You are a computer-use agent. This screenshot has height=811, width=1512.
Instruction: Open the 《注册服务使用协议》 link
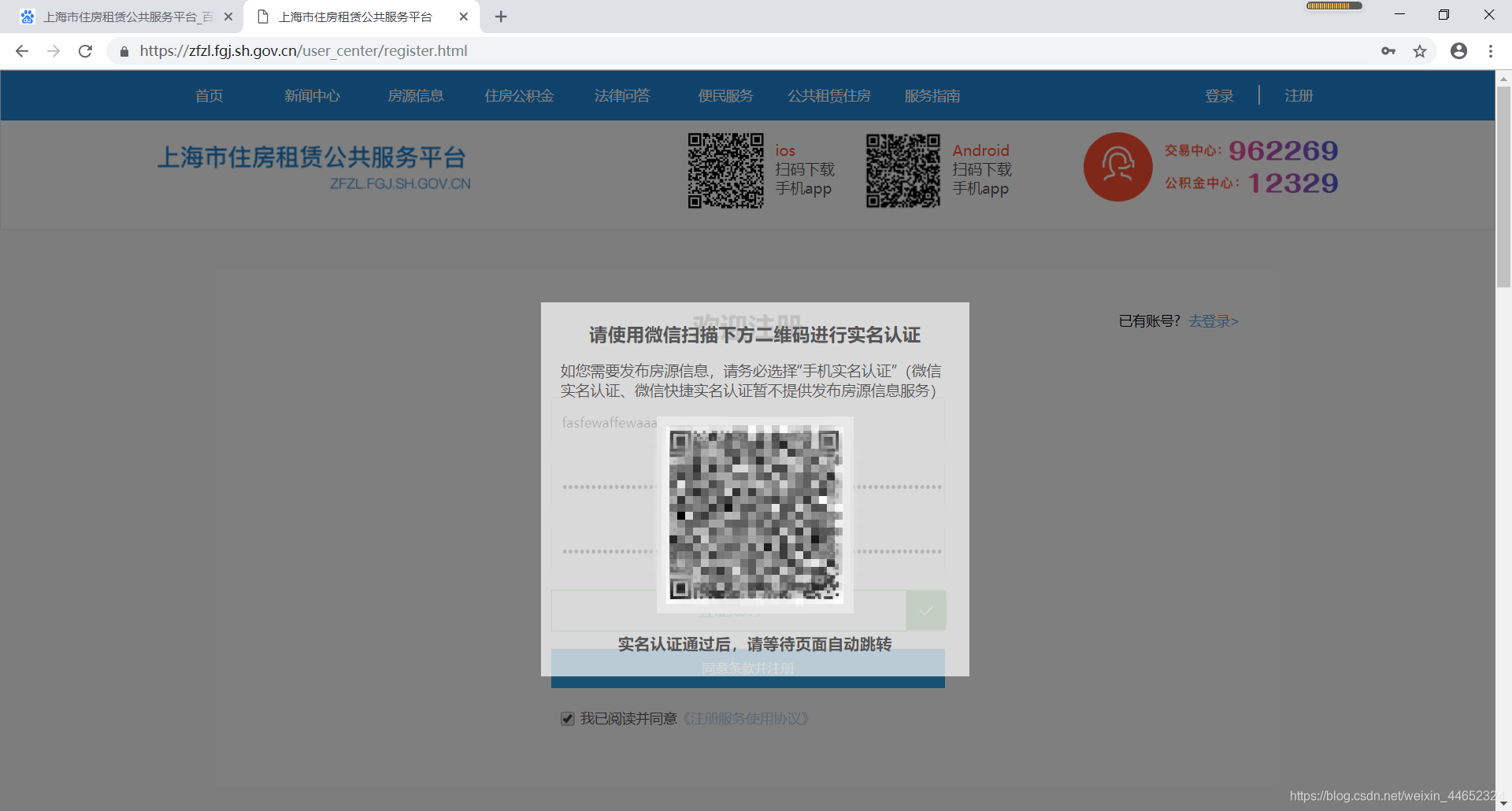click(x=744, y=719)
